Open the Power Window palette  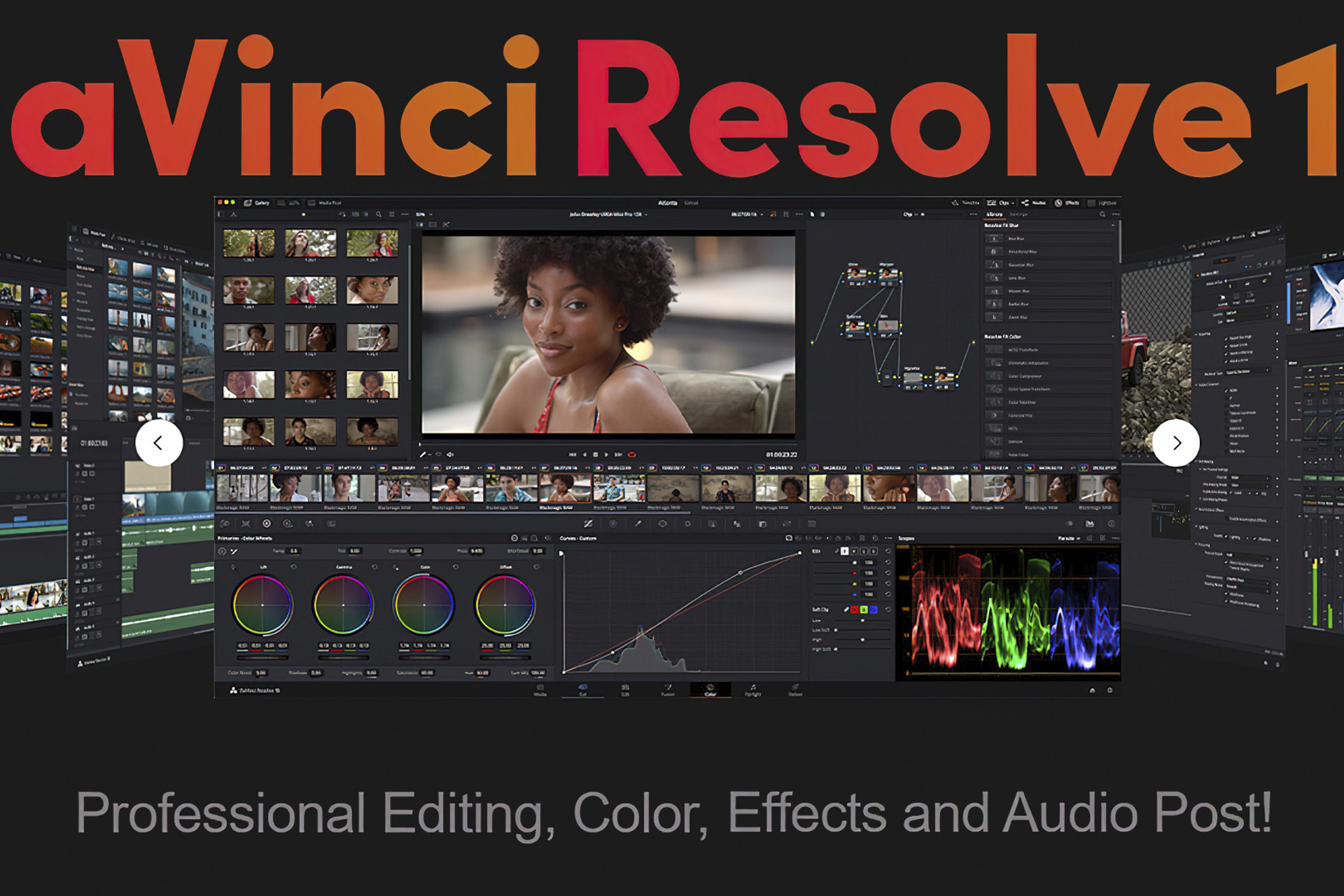click(x=662, y=524)
